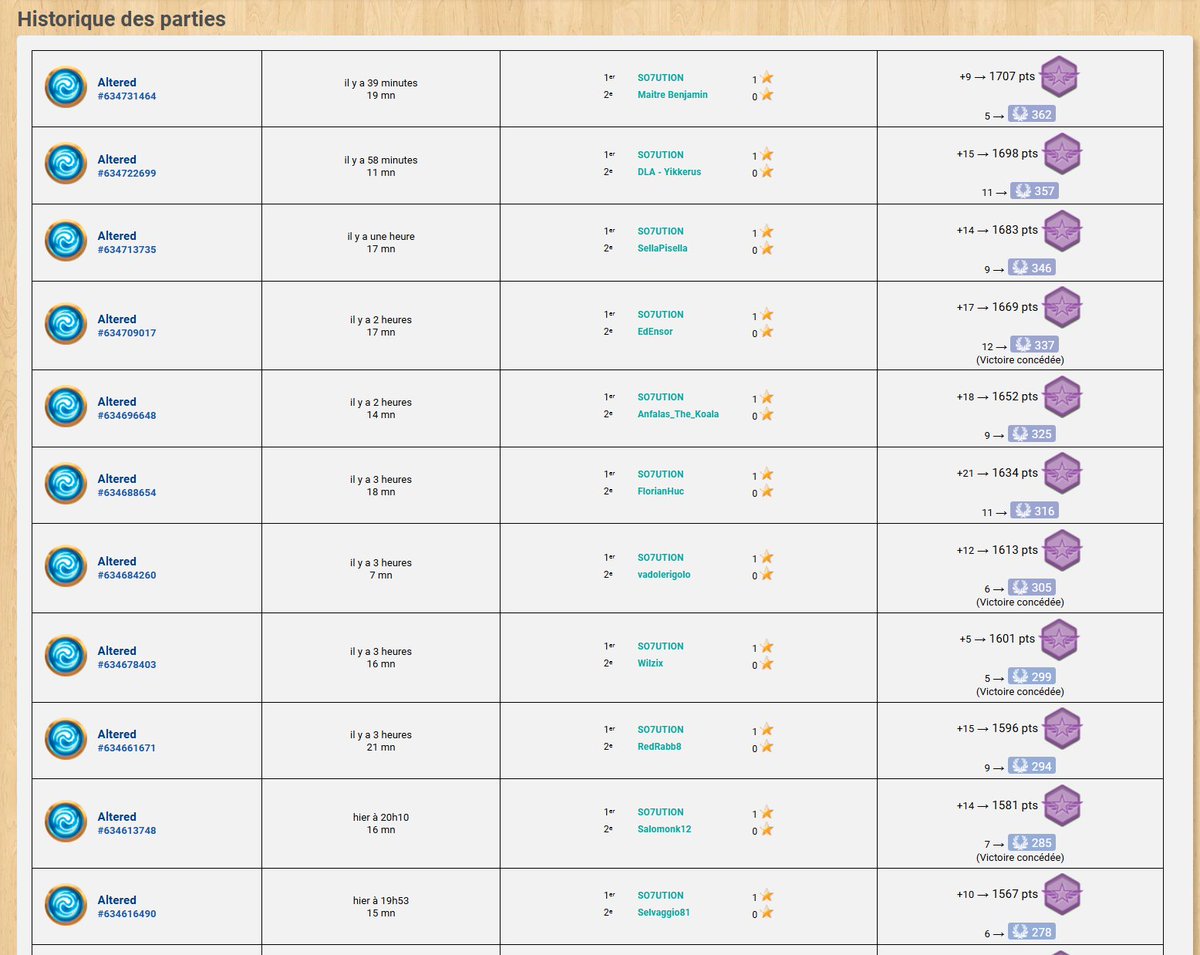Click the laurel arena badge showing 346

(x=1032, y=268)
